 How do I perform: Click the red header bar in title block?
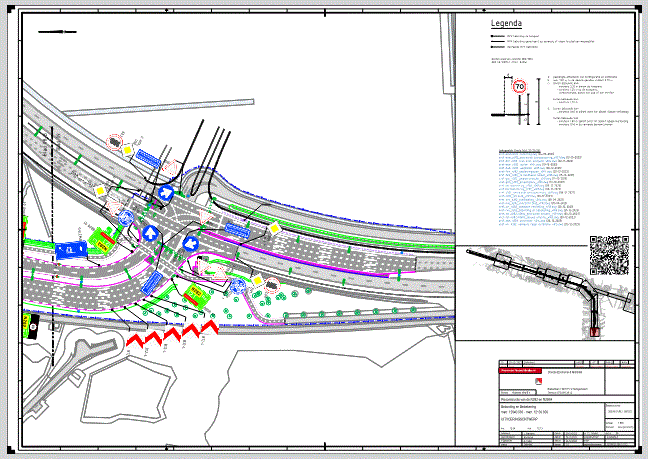pos(519,371)
